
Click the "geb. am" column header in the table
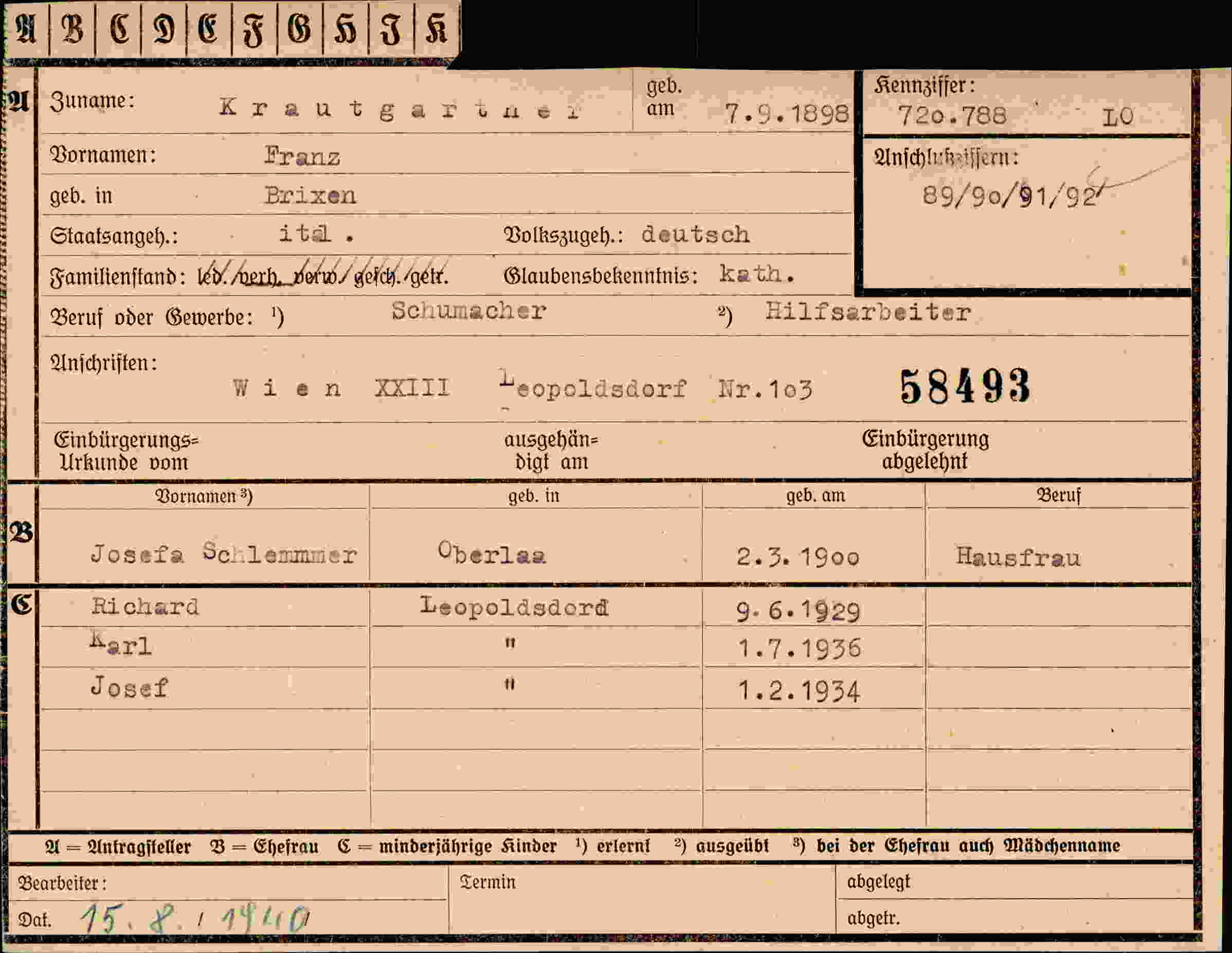816,495
